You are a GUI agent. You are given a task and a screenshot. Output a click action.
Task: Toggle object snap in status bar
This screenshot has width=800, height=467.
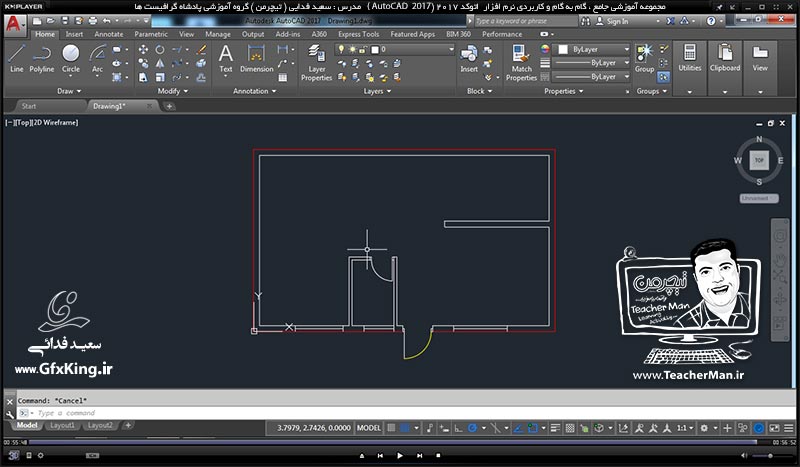[532, 428]
